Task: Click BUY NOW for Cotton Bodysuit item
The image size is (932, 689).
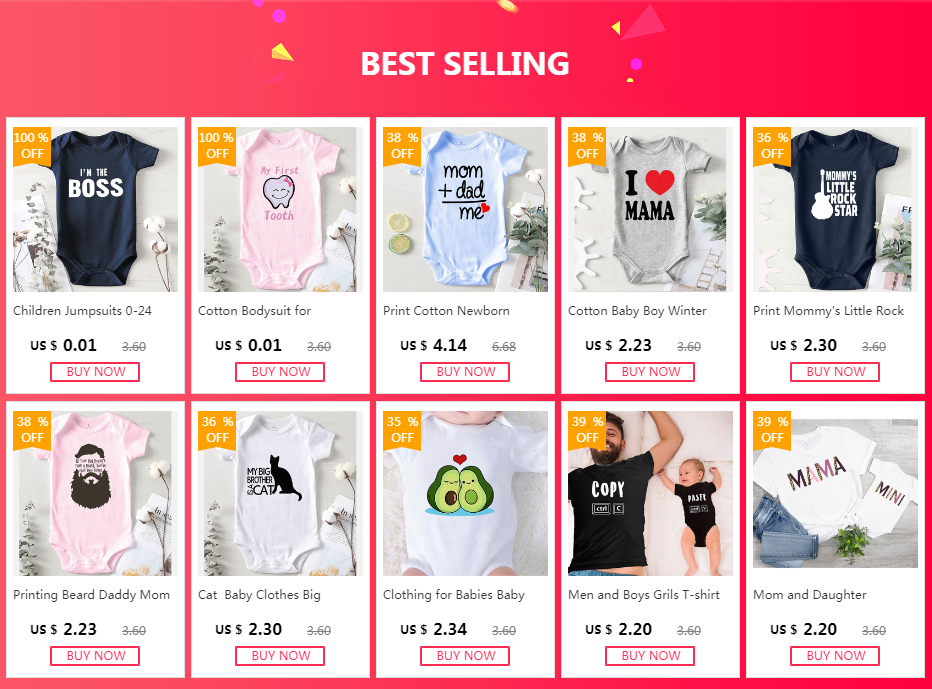Action: (280, 372)
